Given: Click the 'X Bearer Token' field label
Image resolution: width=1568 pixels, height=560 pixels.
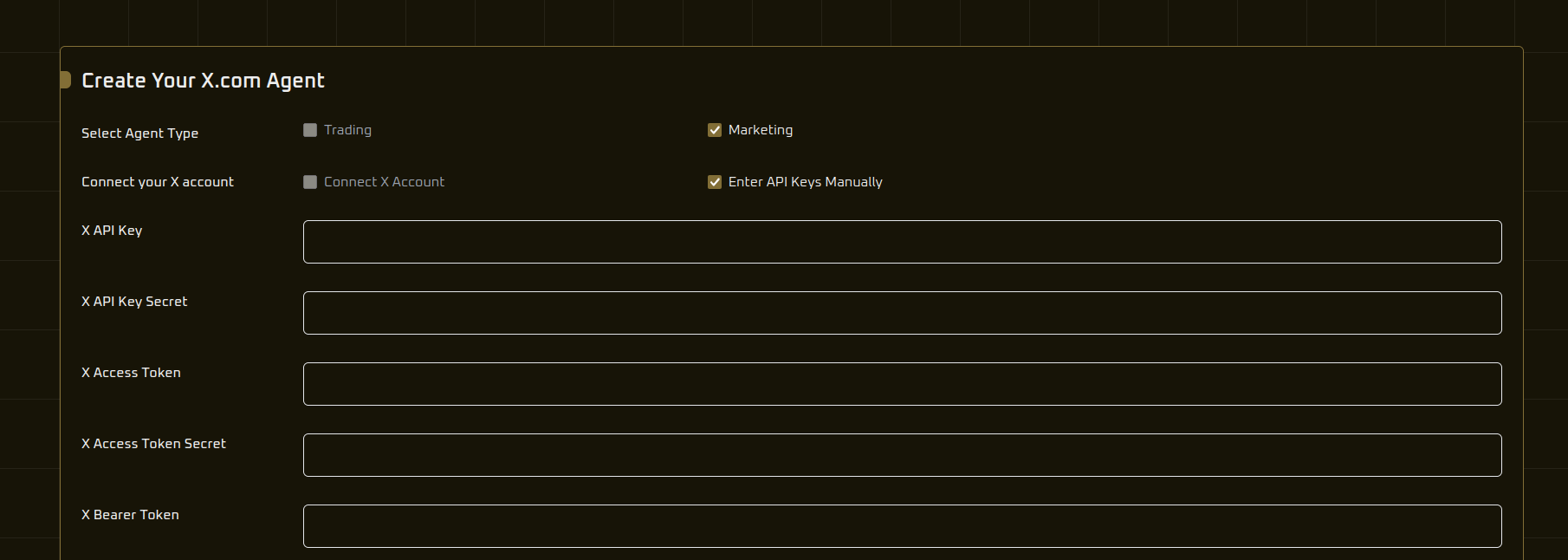Looking at the screenshot, I should click(130, 514).
